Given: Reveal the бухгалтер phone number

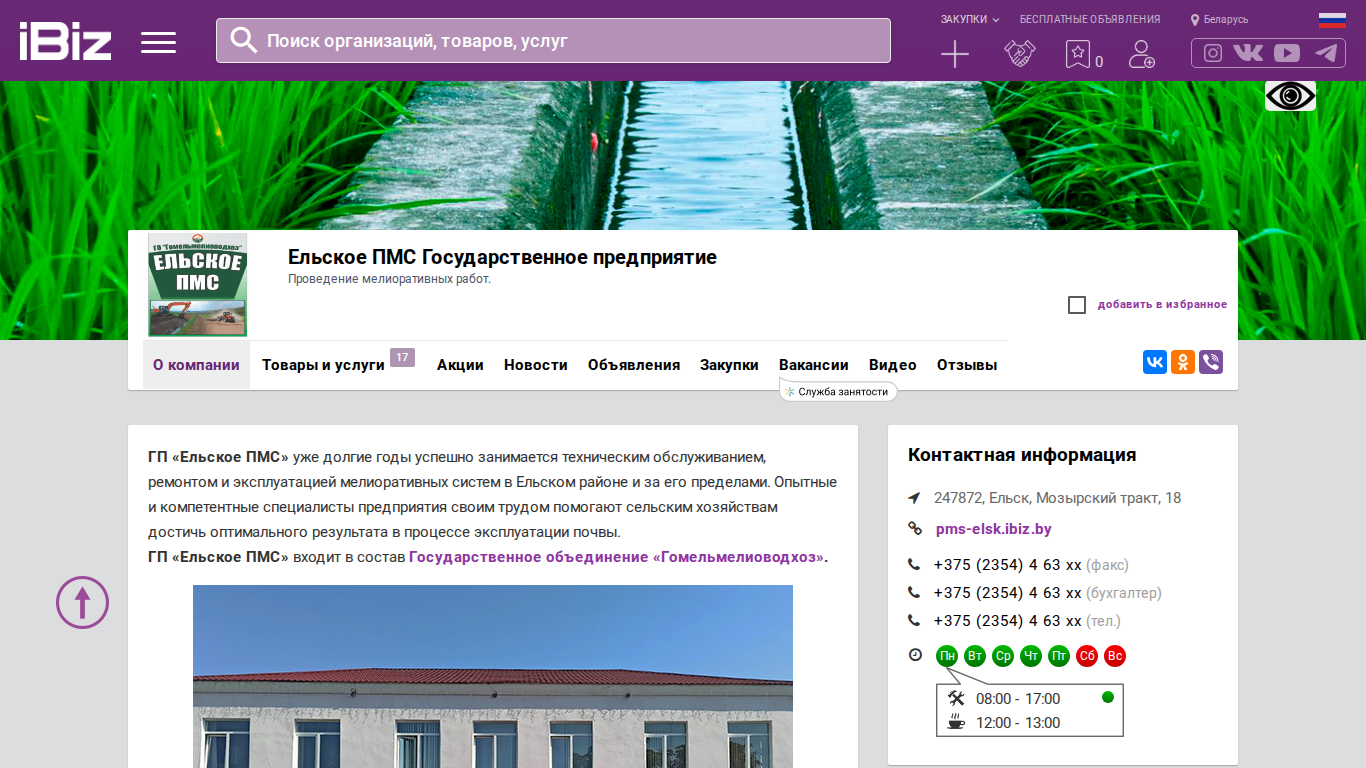Looking at the screenshot, I should 1008,593.
